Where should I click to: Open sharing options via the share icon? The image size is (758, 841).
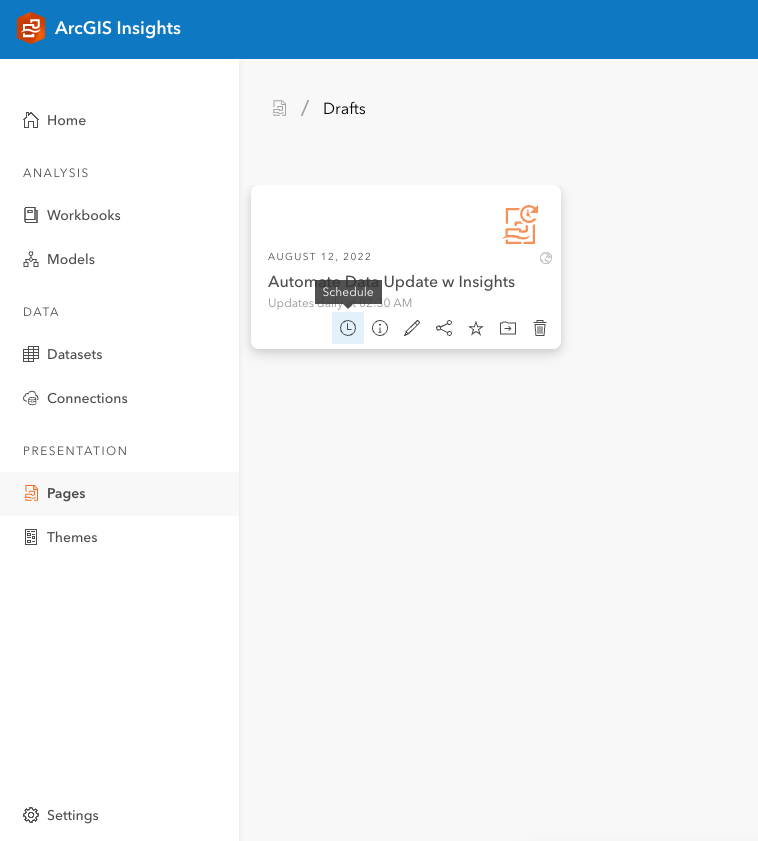coord(443,327)
